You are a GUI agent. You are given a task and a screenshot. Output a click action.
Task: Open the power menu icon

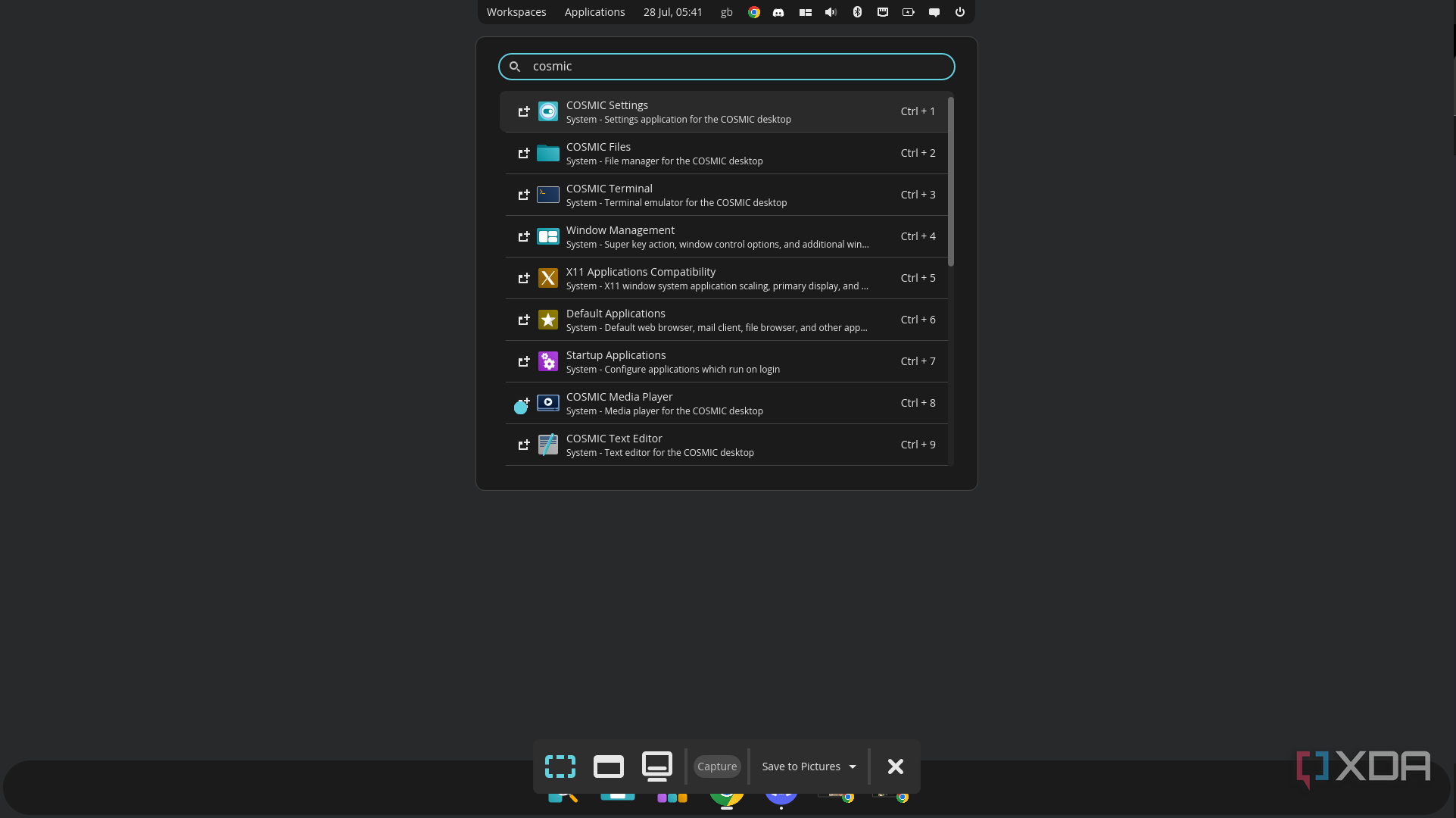tap(960, 12)
